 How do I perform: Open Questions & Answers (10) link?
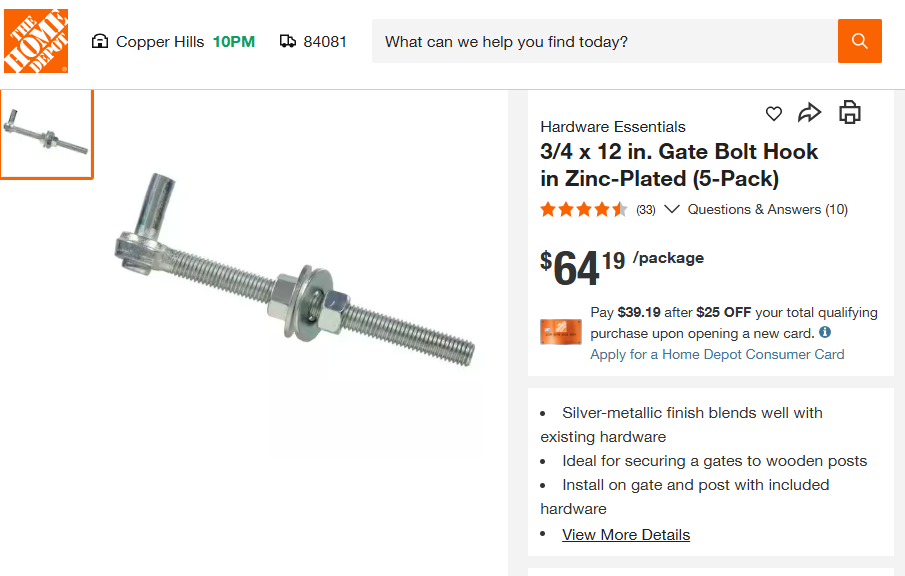(767, 209)
